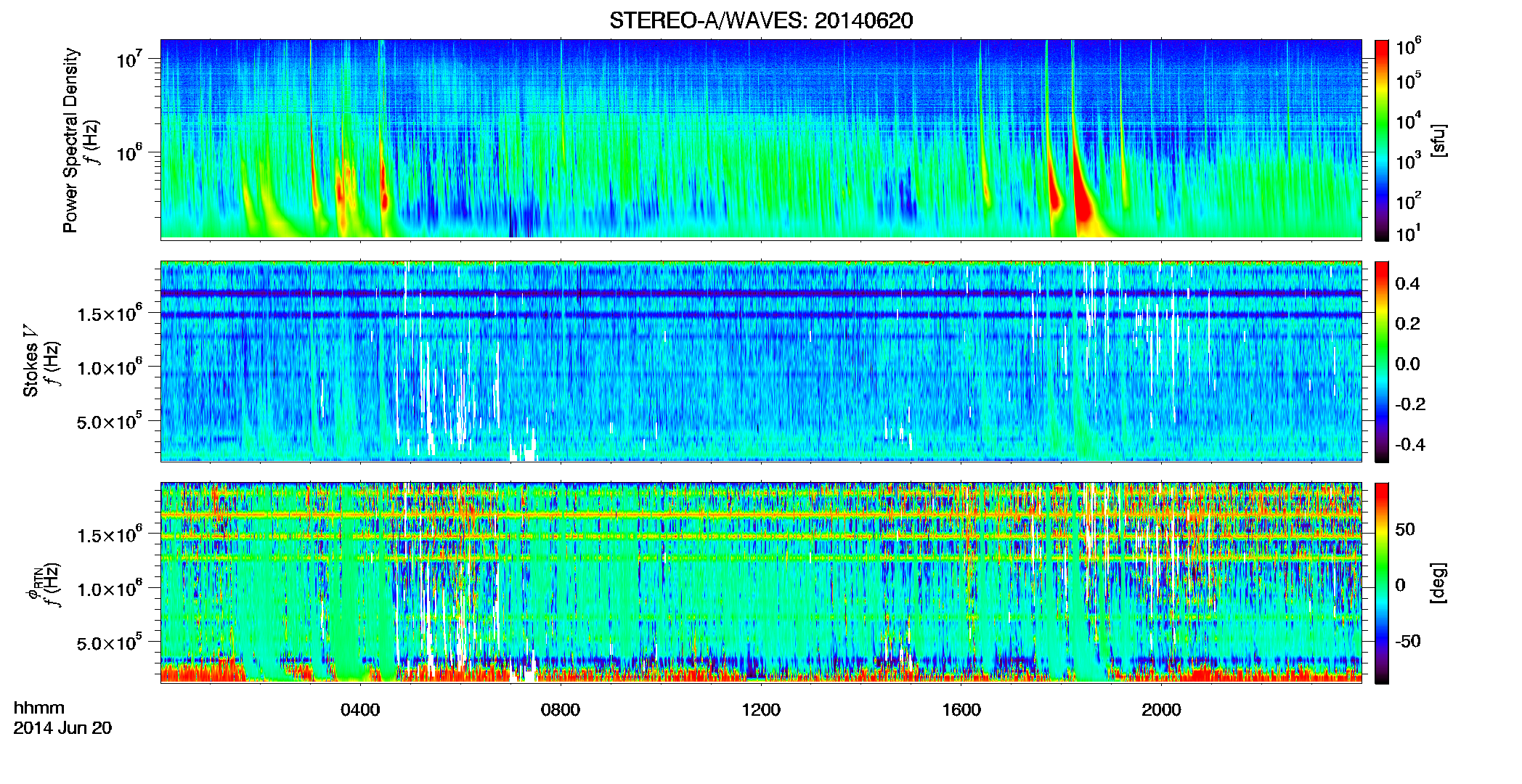Screen dimensions: 1522x784
Task: Click the Stokes V spectrogram panel
Action: (761, 362)
